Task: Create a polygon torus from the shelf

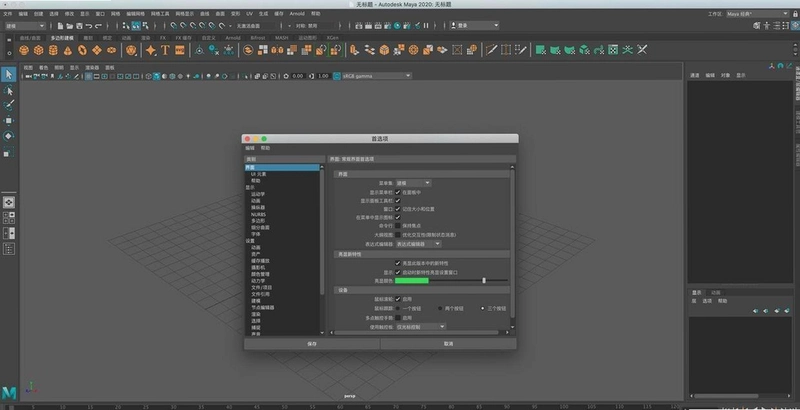Action: point(82,50)
